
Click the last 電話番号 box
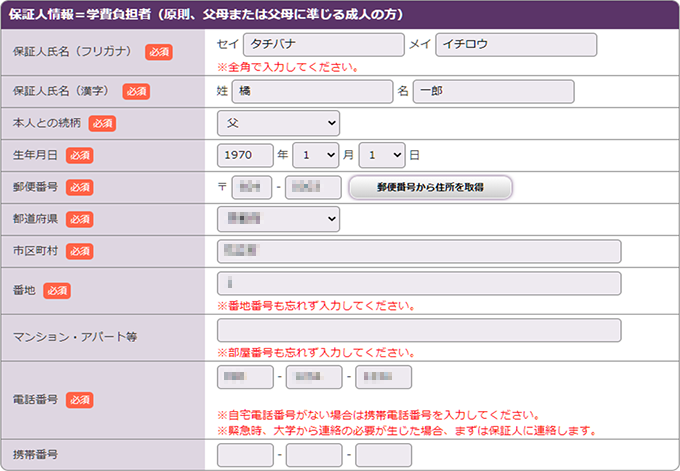point(383,377)
